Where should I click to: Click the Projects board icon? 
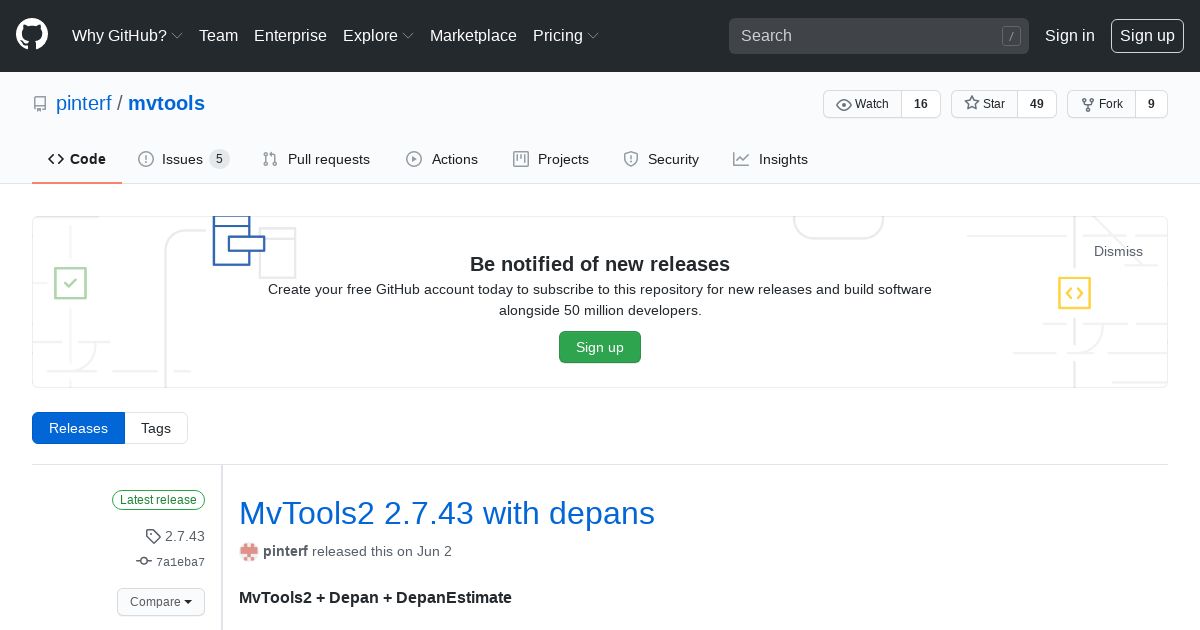point(521,159)
